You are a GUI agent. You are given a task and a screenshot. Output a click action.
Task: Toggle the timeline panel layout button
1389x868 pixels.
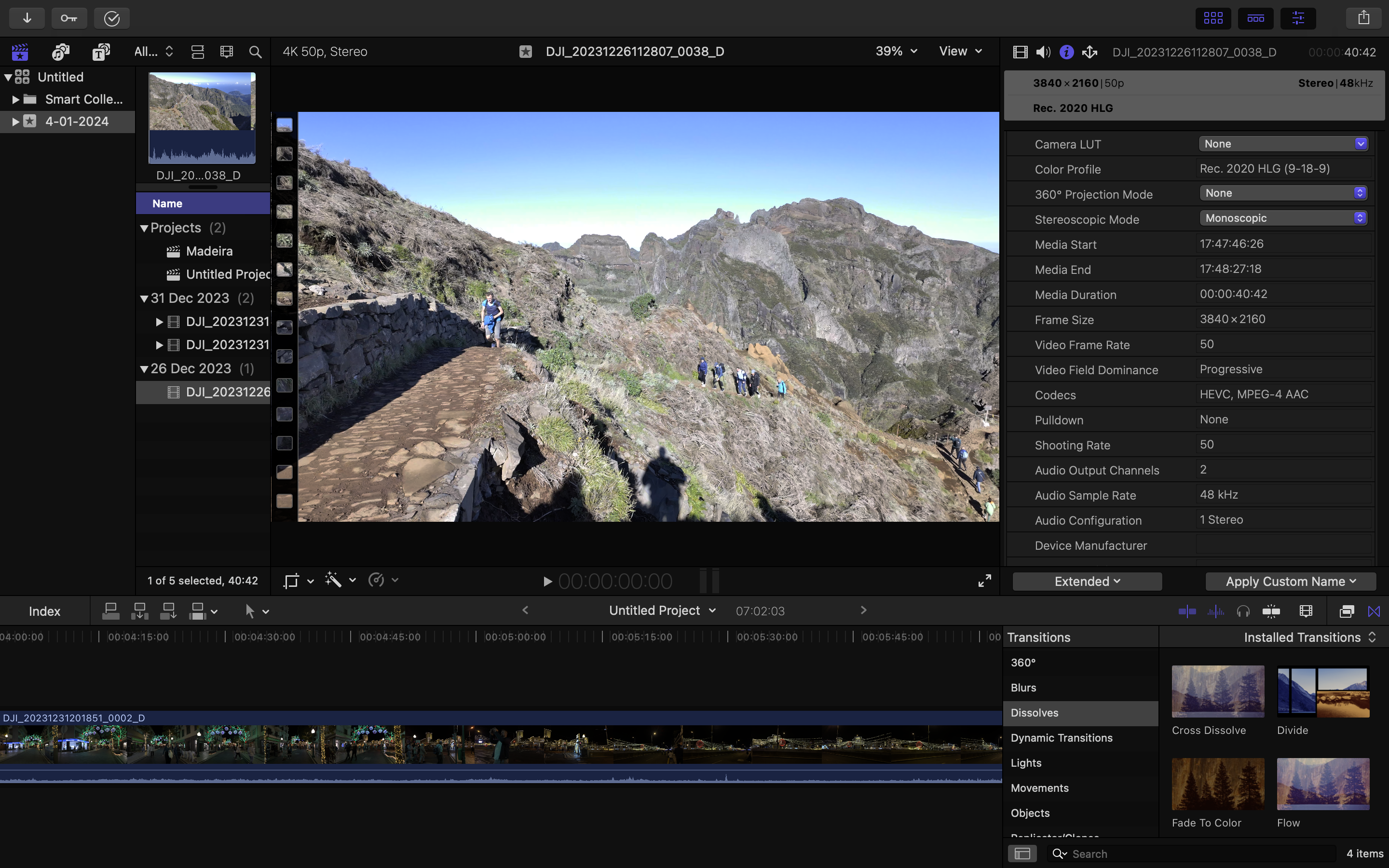click(x=1255, y=18)
